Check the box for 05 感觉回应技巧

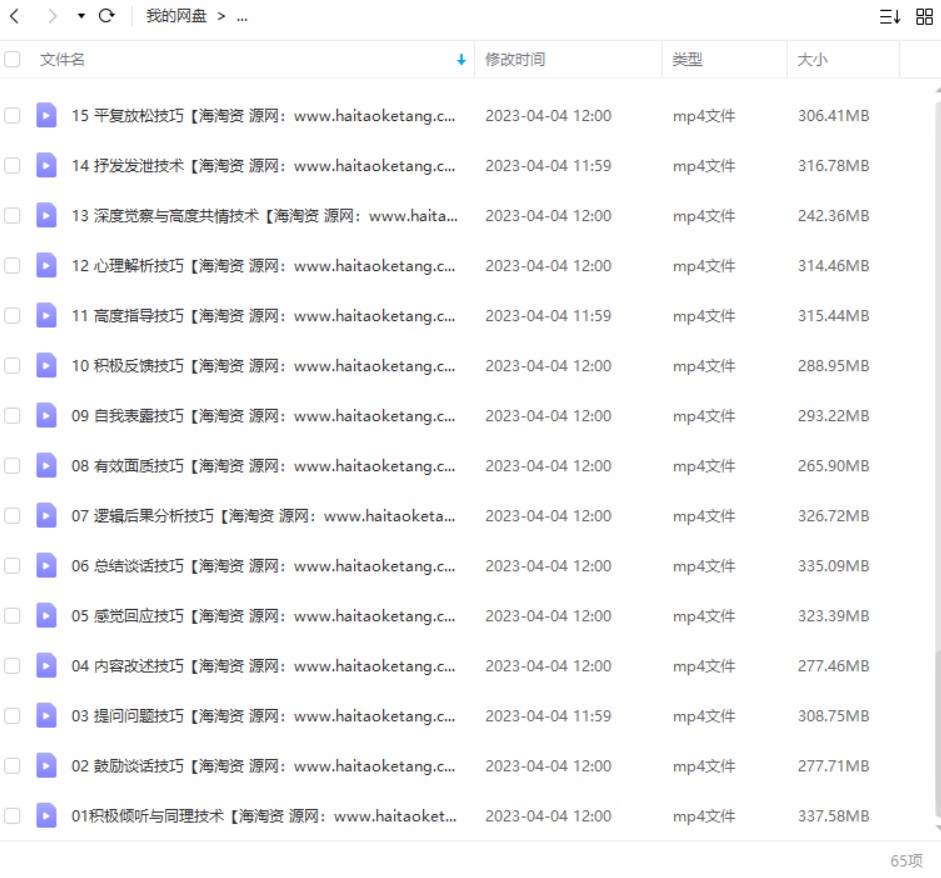(x=12, y=615)
